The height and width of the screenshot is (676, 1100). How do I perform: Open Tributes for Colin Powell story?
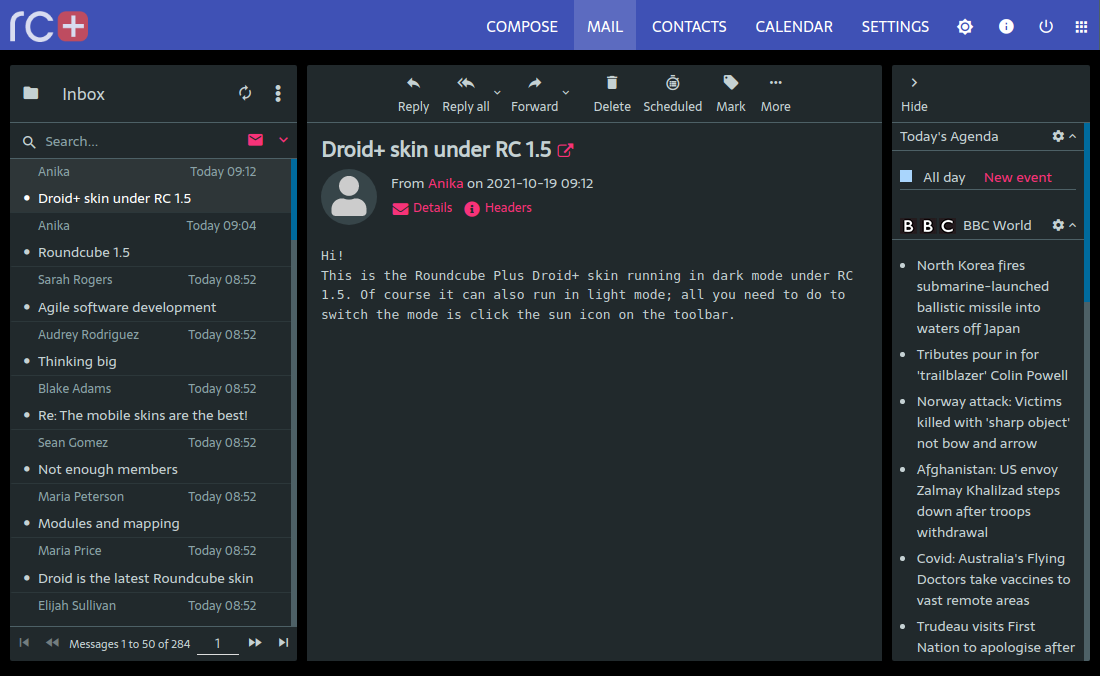pyautogui.click(x=992, y=365)
